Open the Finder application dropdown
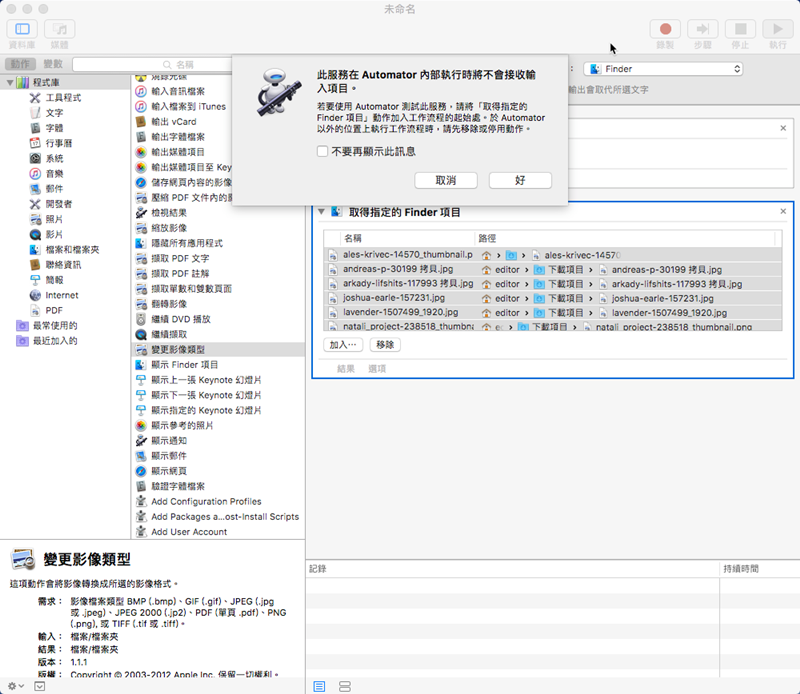Image resolution: width=800 pixels, height=694 pixels. pyautogui.click(x=664, y=69)
